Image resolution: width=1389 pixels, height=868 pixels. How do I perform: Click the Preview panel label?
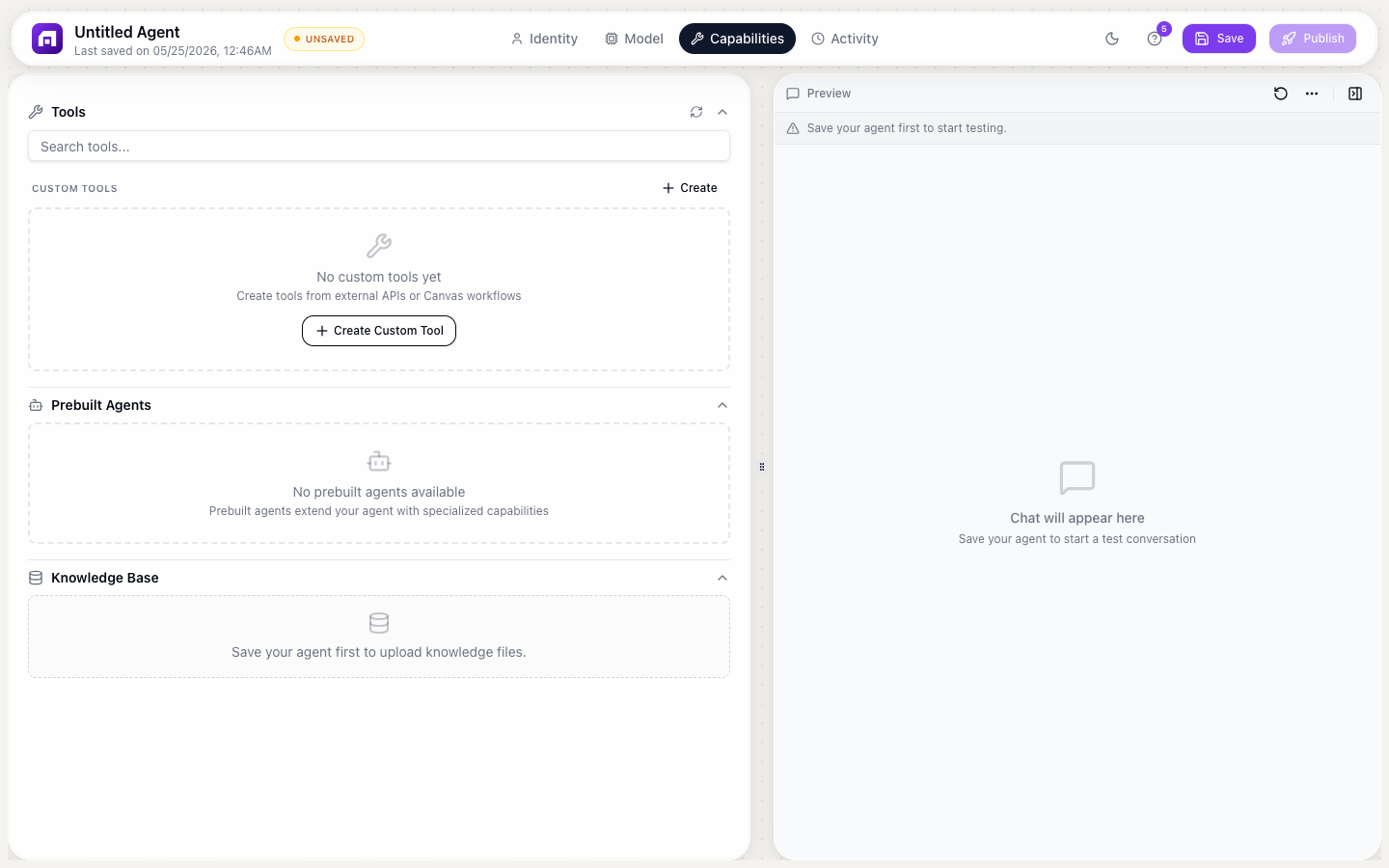(x=829, y=94)
